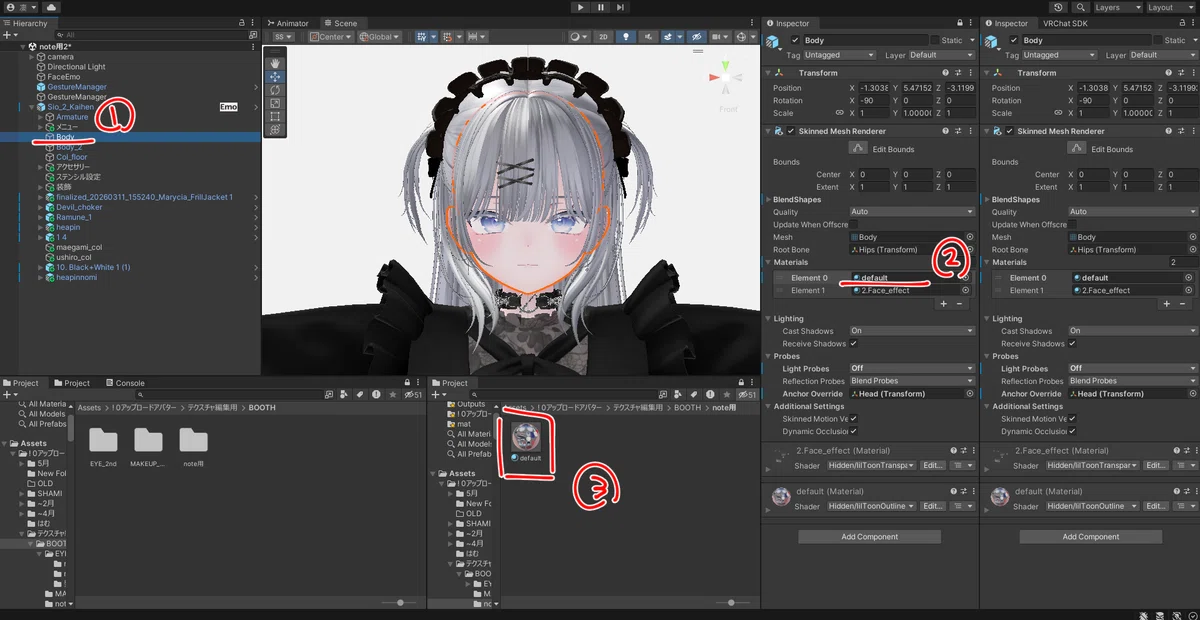Lock the first Inspector panel
This screenshot has width=1200, height=620.
(x=958, y=23)
